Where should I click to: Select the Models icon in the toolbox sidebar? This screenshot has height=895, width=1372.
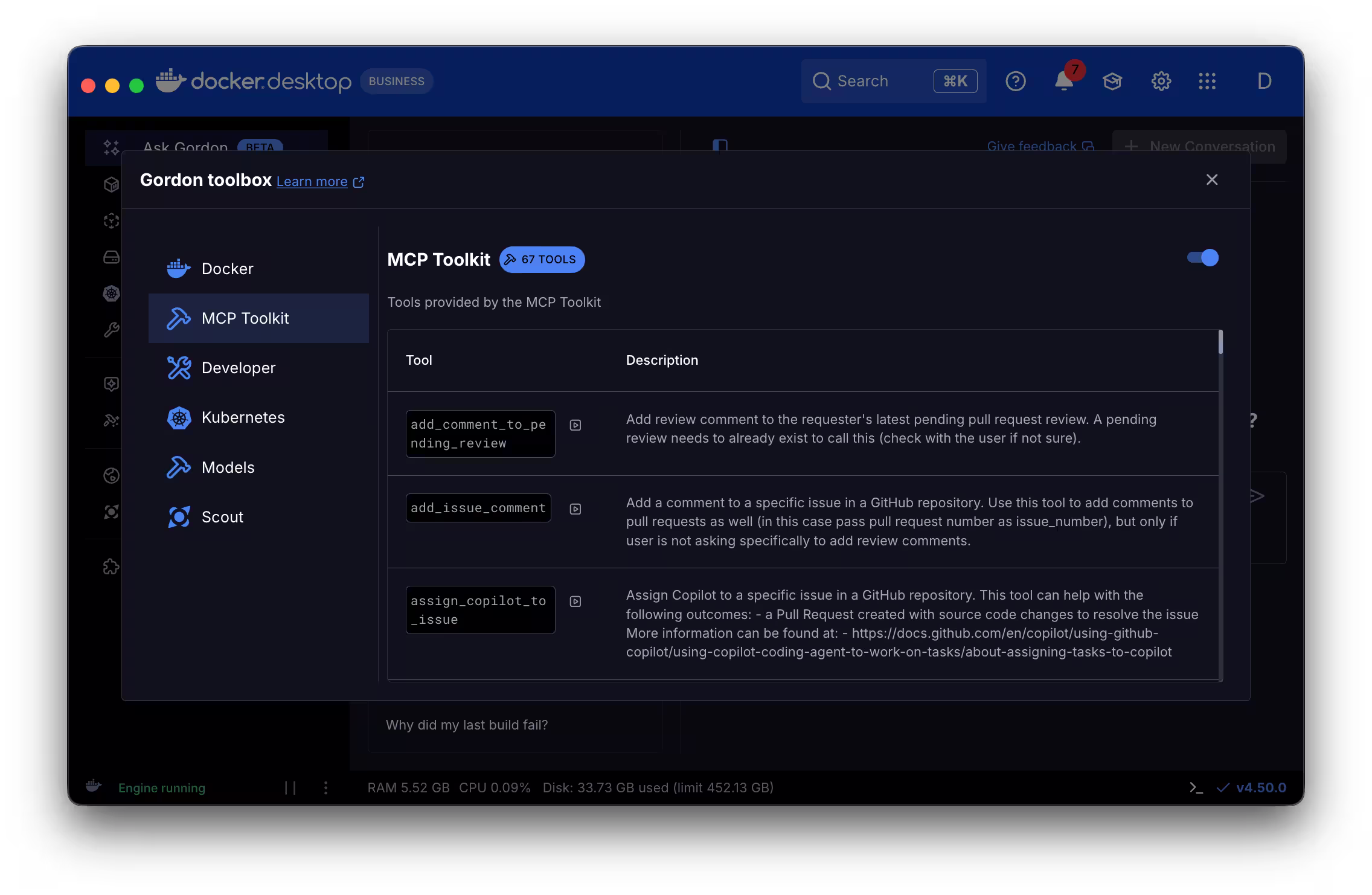click(x=178, y=467)
